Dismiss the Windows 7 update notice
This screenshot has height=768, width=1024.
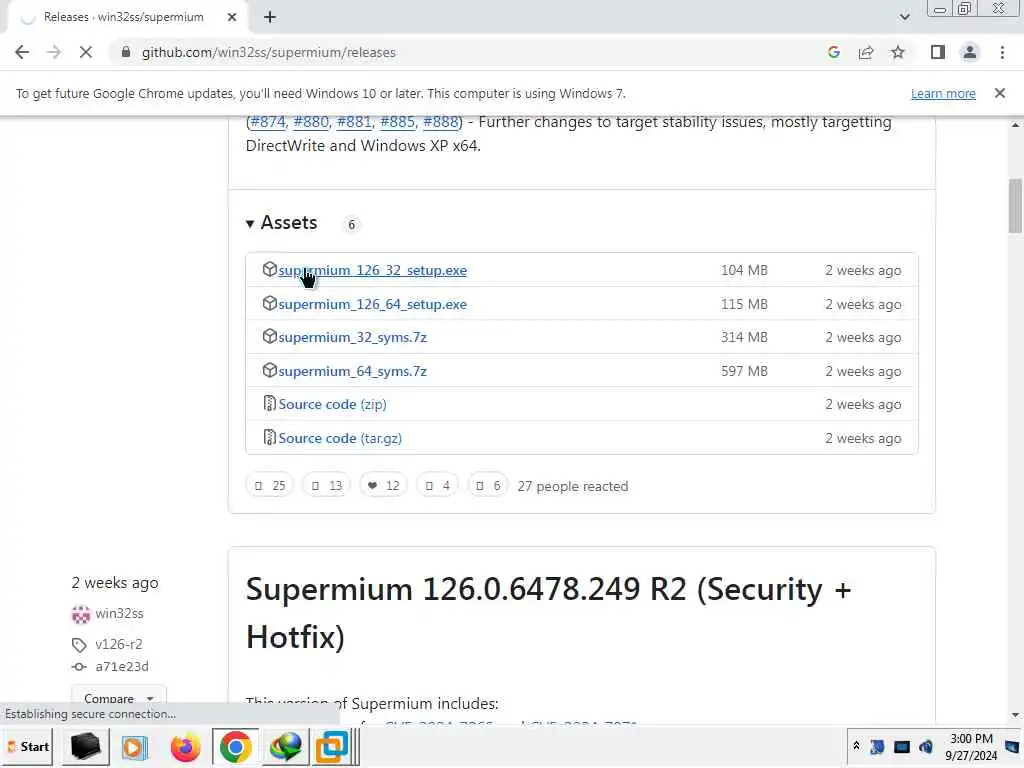point(999,93)
